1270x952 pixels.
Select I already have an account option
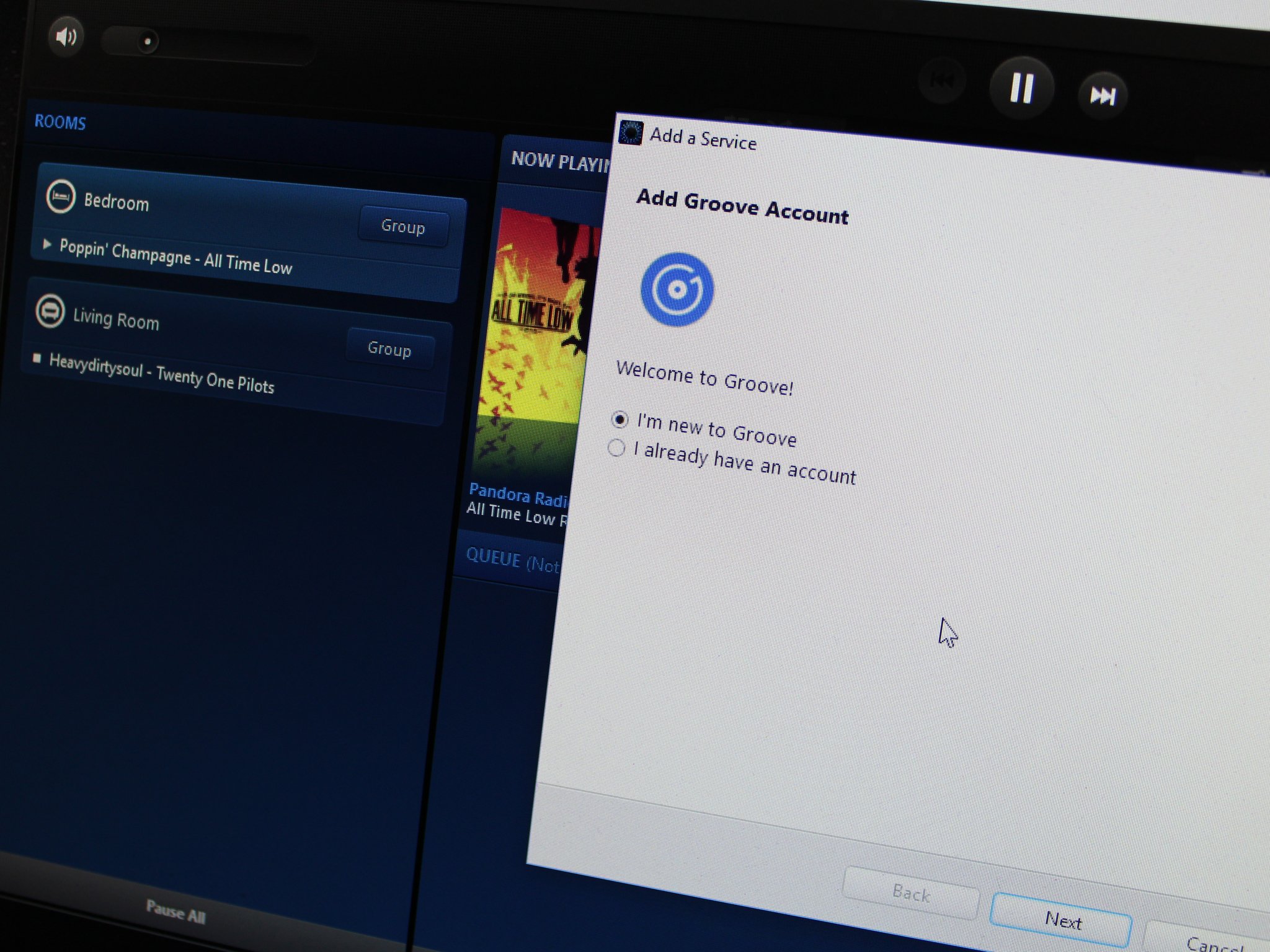tap(732, 462)
